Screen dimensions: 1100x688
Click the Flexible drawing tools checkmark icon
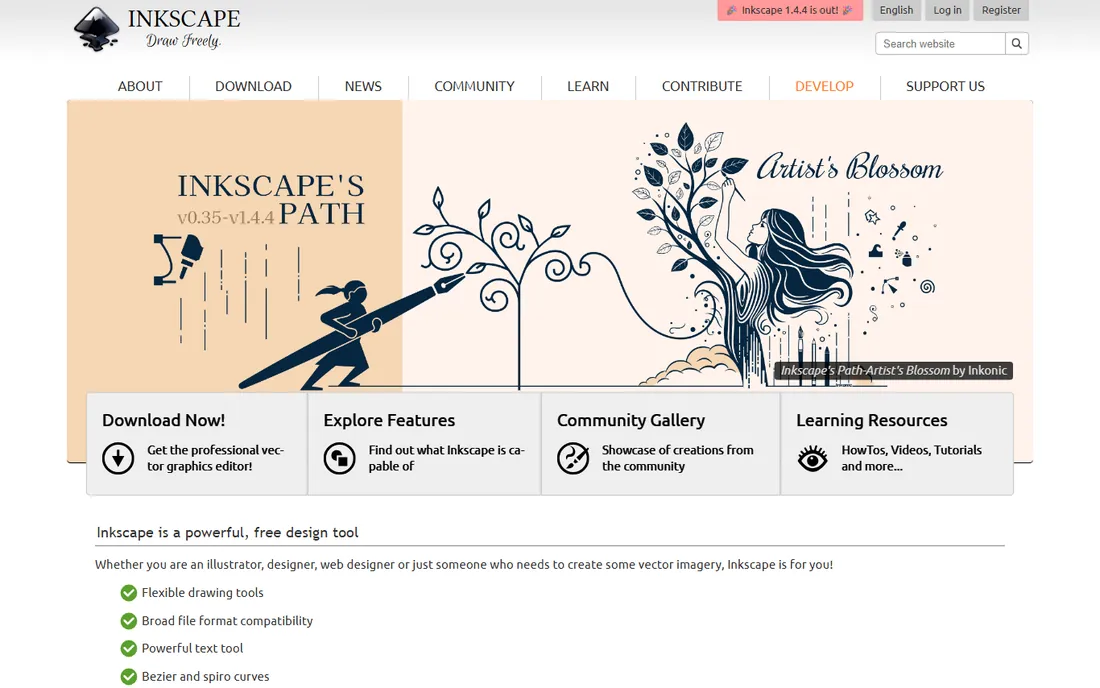[128, 593]
